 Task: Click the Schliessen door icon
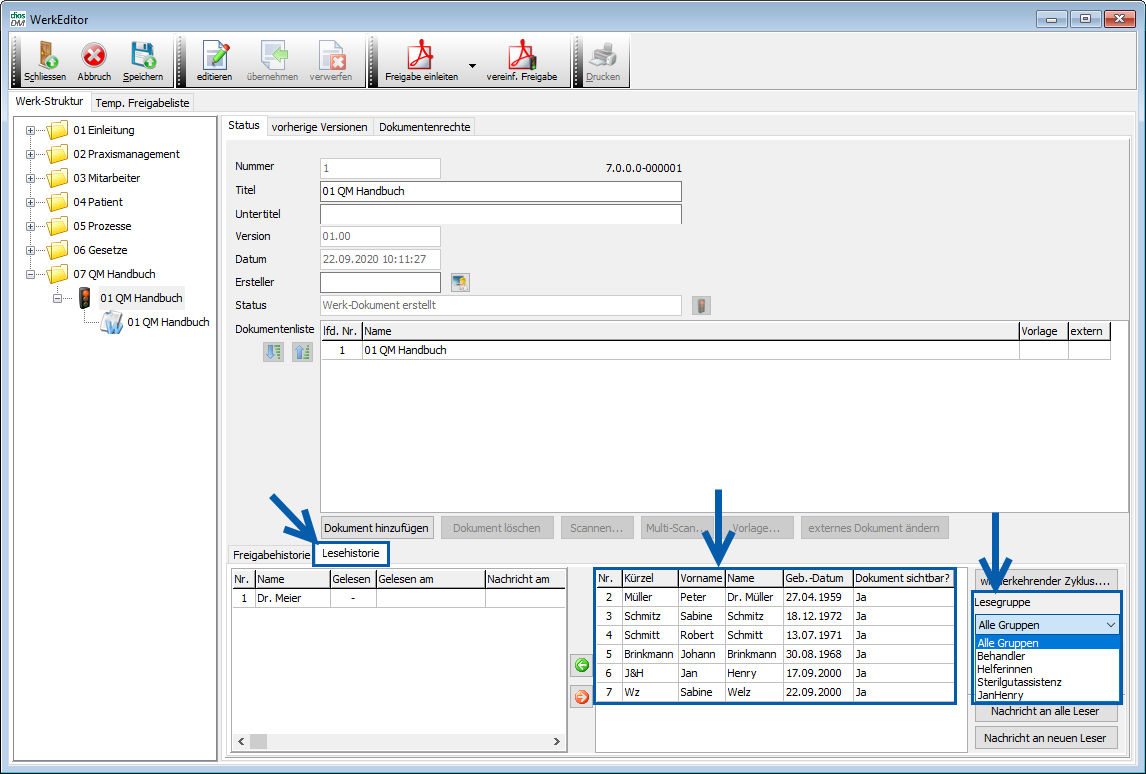(x=44, y=56)
